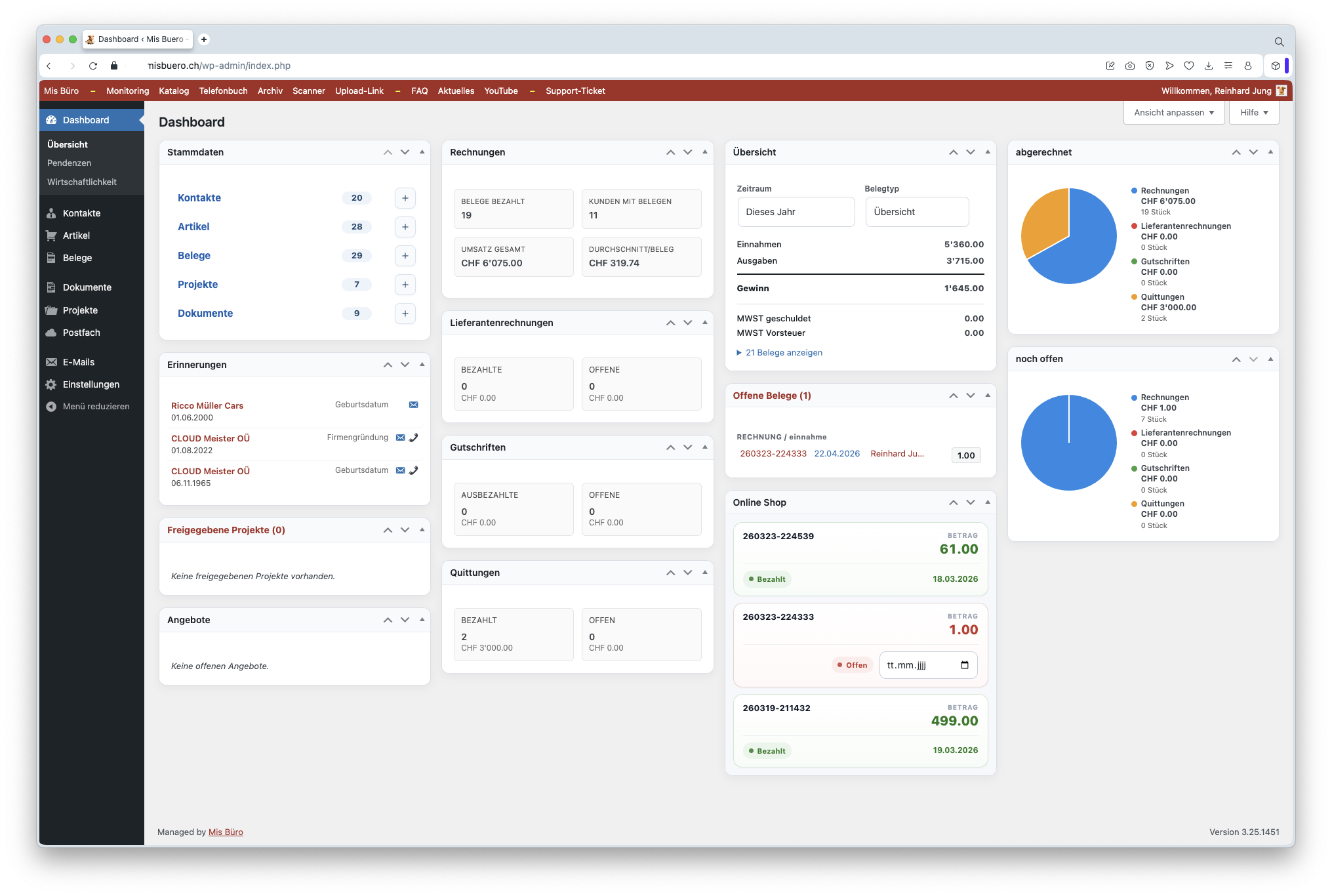Open Telefonbuch in the top admin bar

point(223,91)
